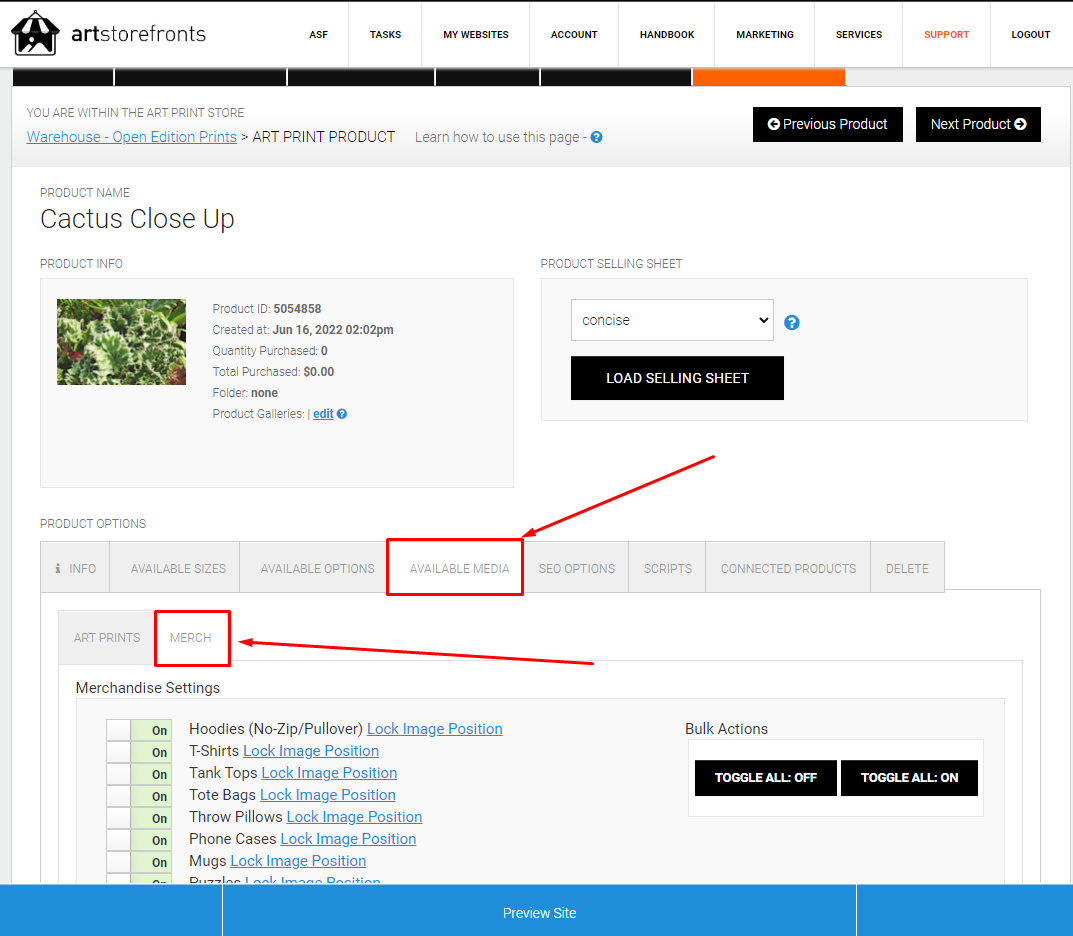1073x936 pixels.
Task: Click the help icon beside Product Galleries edit
Action: pos(342,414)
